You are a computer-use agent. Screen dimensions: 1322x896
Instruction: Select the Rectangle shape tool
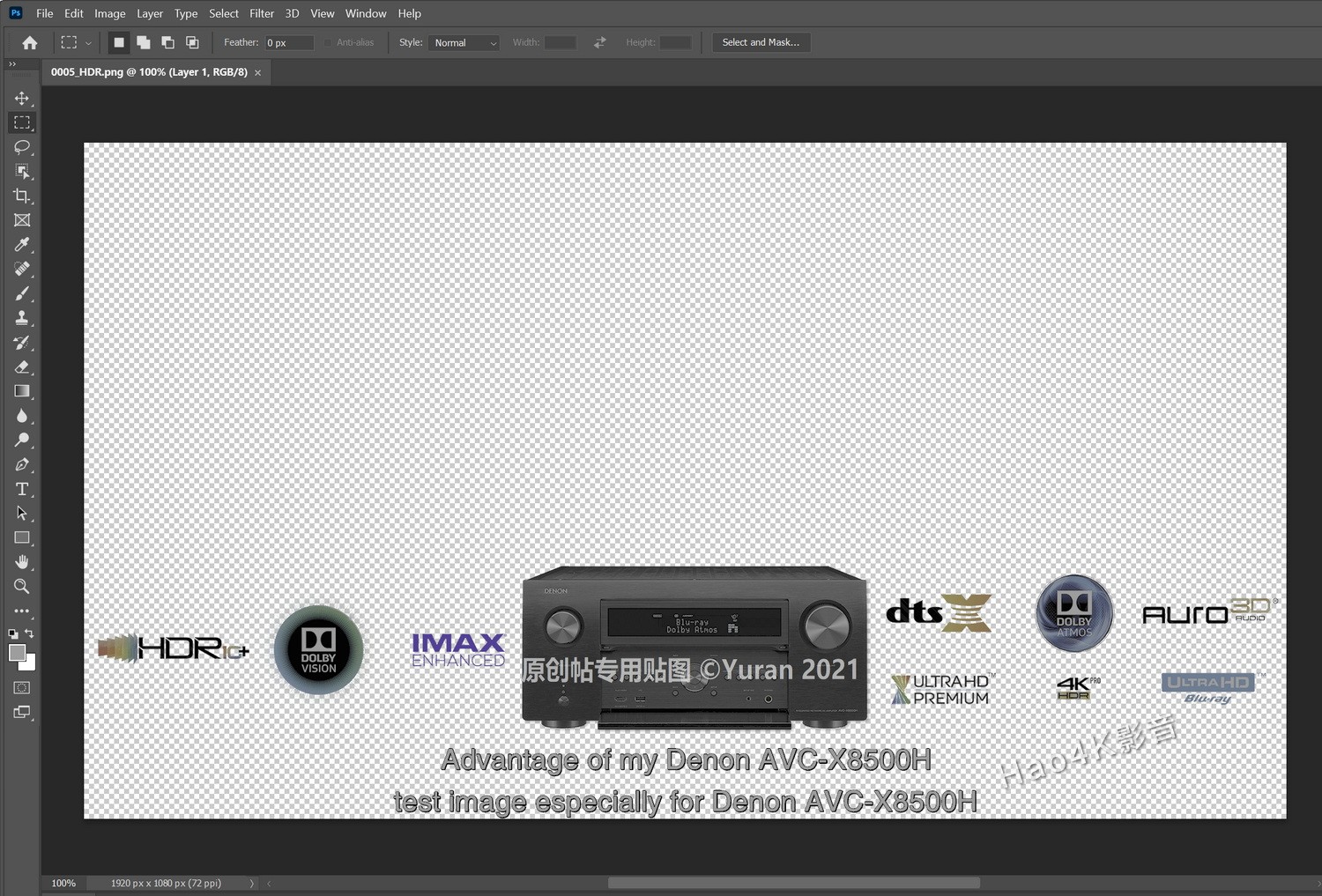pyautogui.click(x=22, y=537)
